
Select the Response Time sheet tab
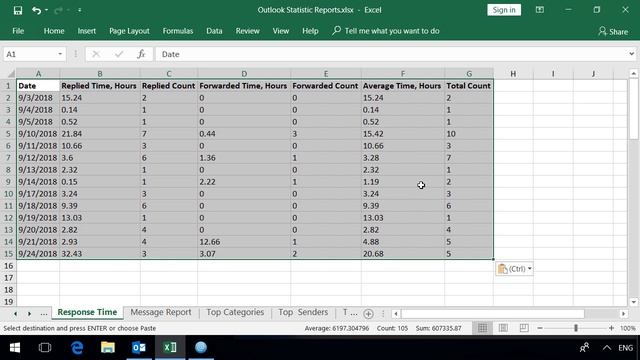pos(87,312)
